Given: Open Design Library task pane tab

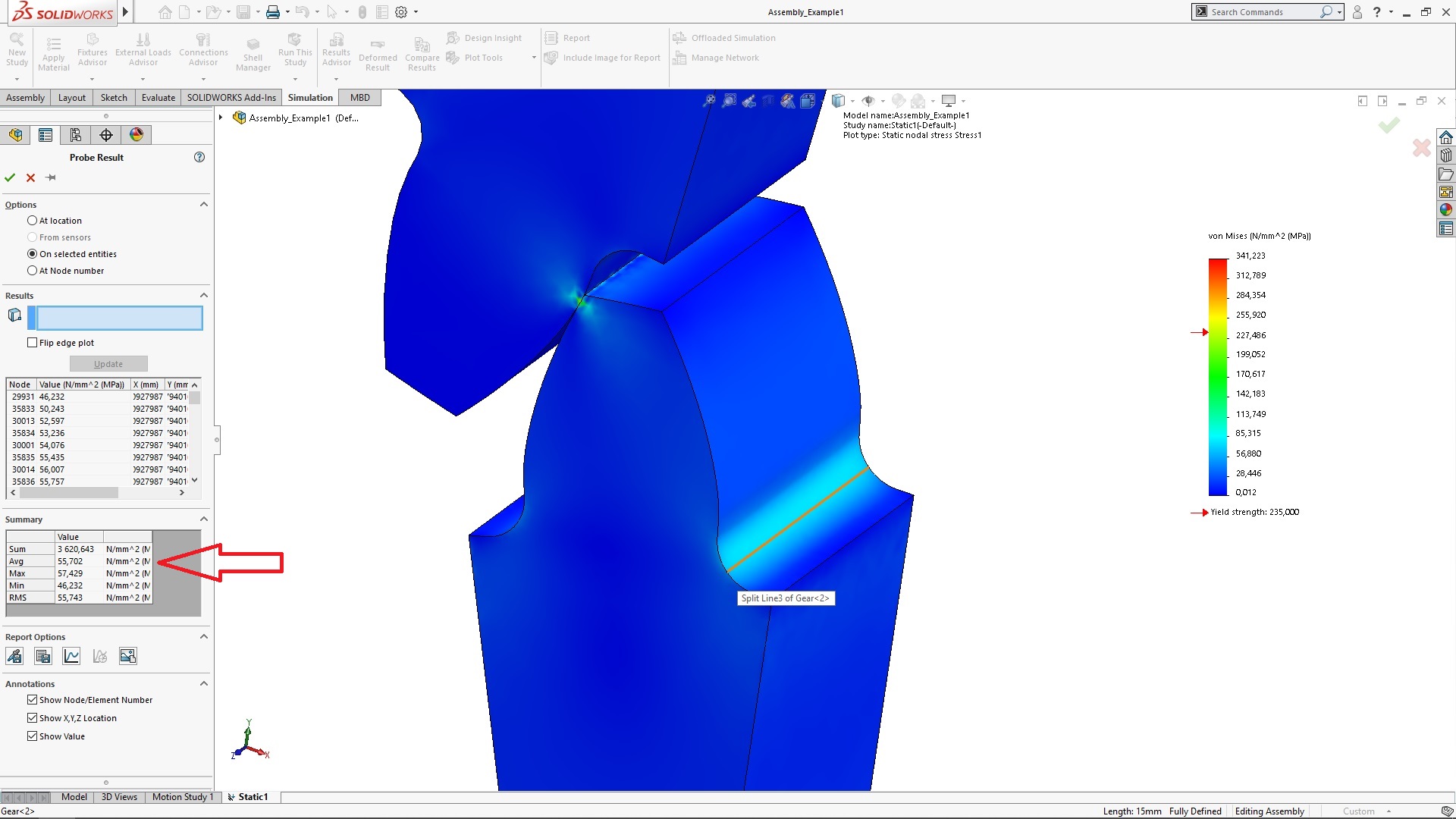Looking at the screenshot, I should coord(1446,155).
